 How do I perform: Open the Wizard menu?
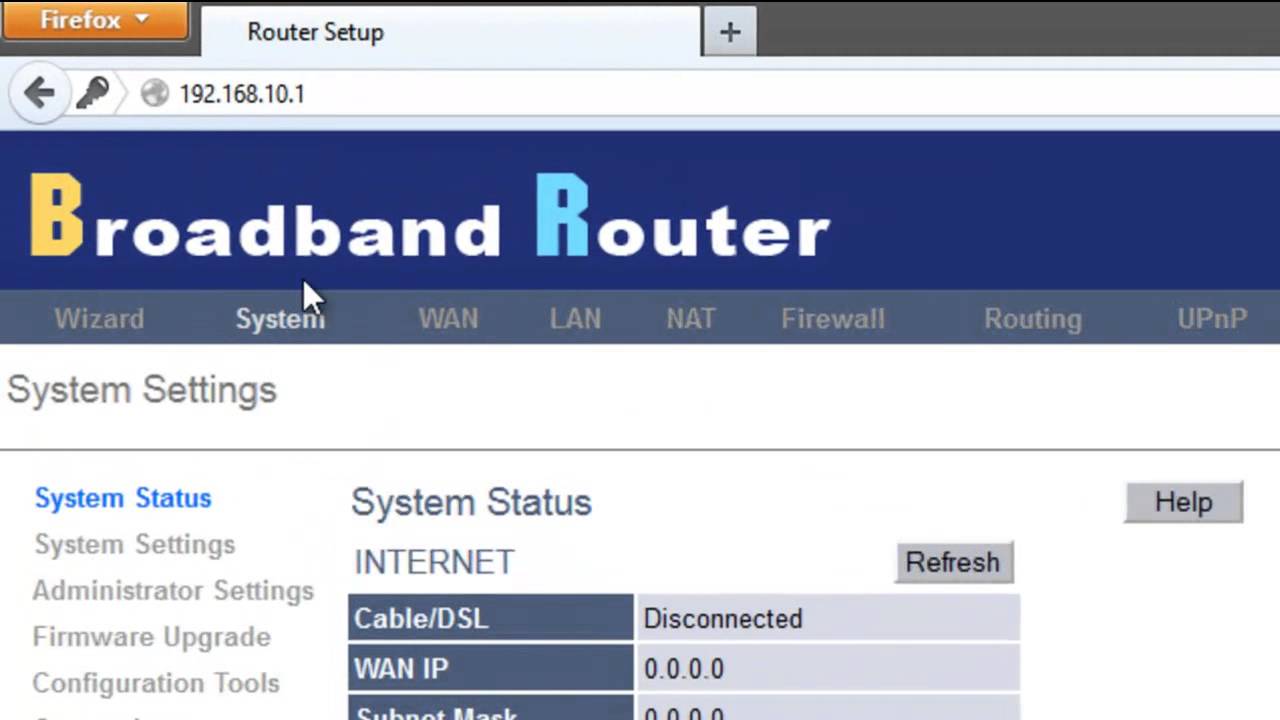pyautogui.click(x=99, y=319)
